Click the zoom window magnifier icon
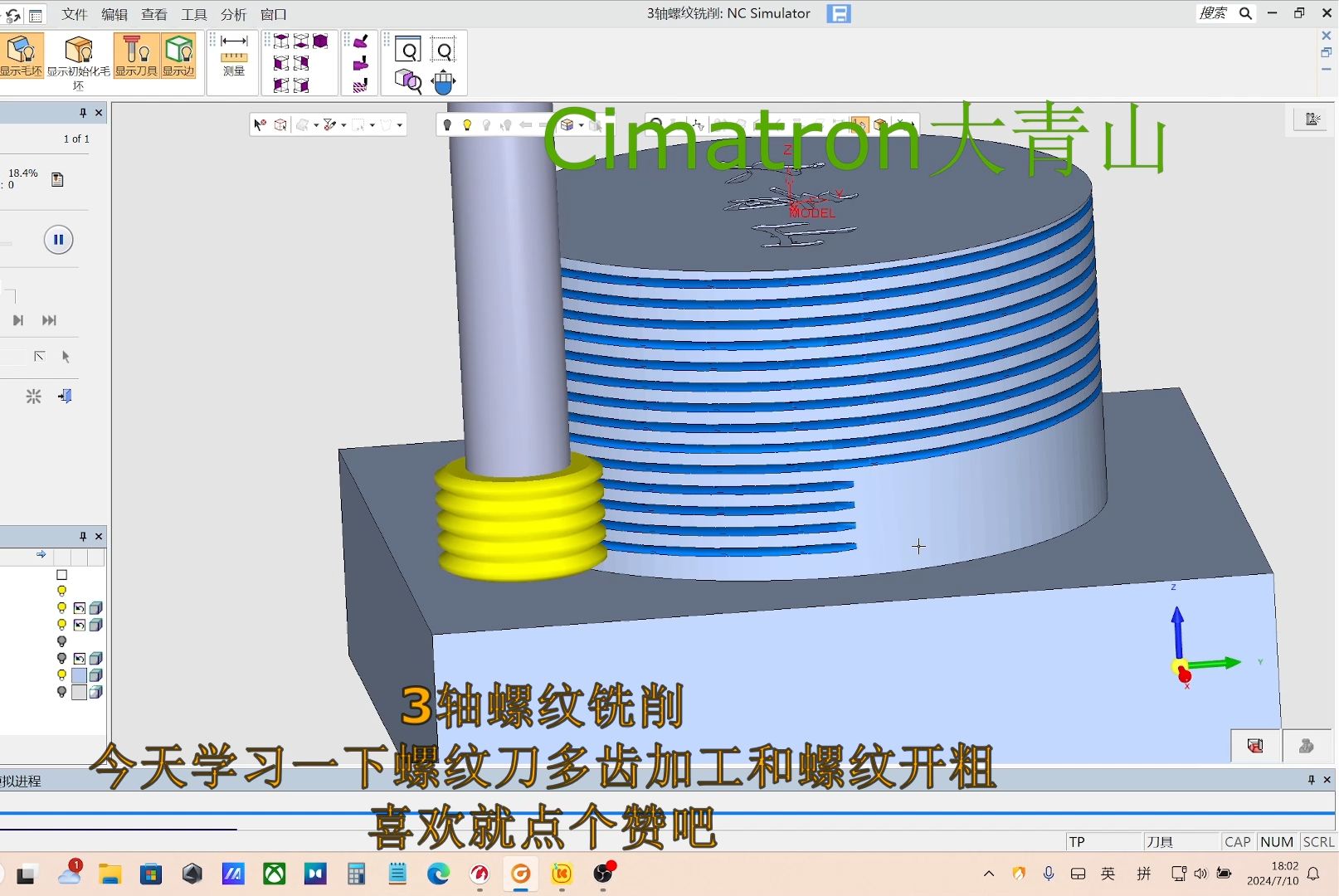Viewport: 1339px width, 896px height. pos(408,51)
